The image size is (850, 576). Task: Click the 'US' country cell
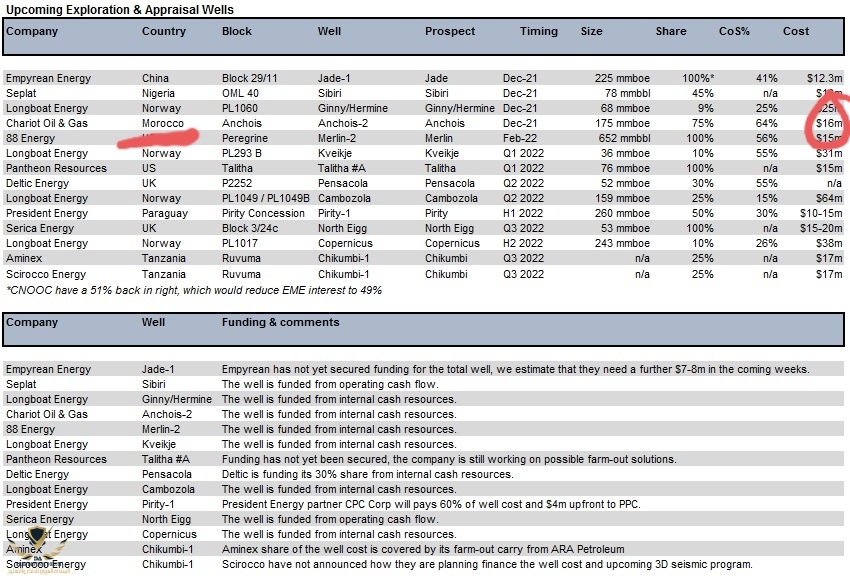point(149,169)
